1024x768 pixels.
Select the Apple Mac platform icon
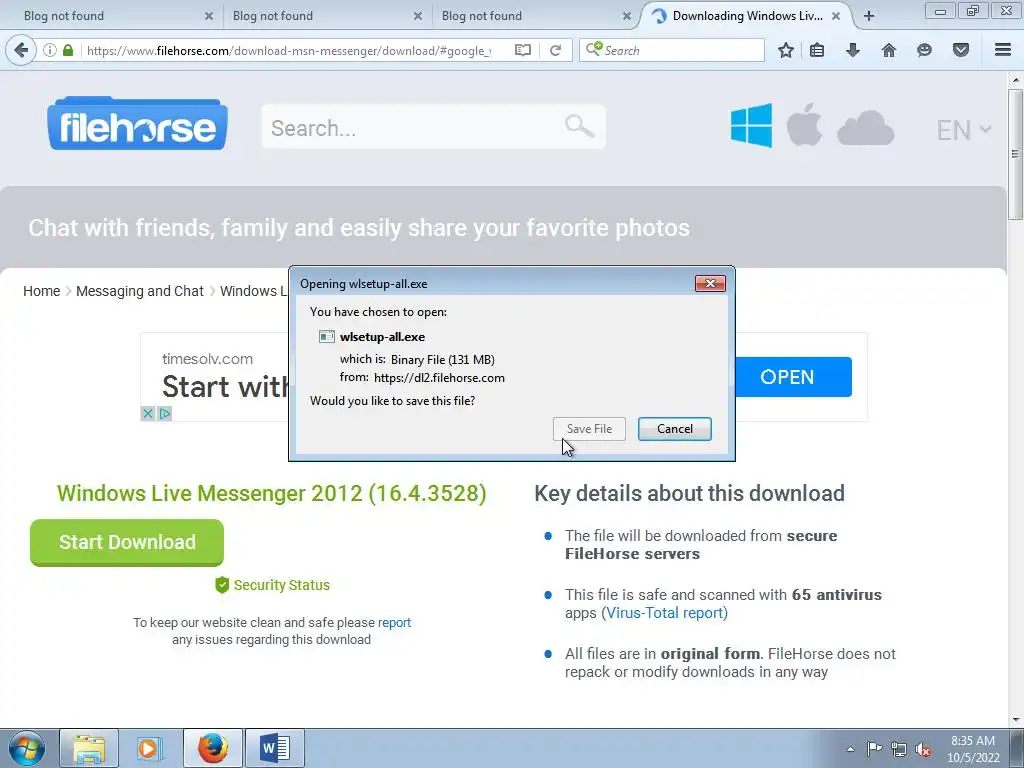tap(804, 124)
